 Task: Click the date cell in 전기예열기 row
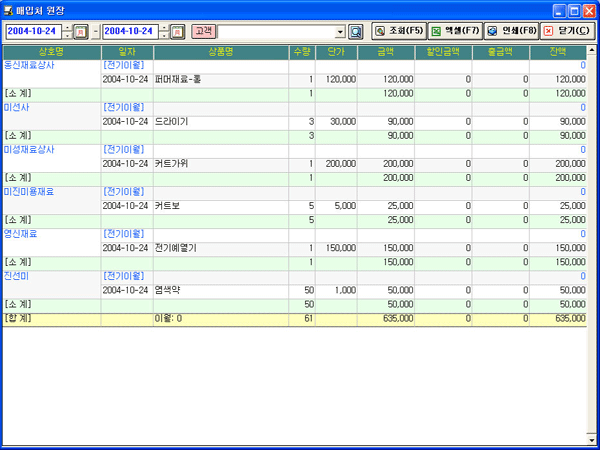[x=126, y=248]
